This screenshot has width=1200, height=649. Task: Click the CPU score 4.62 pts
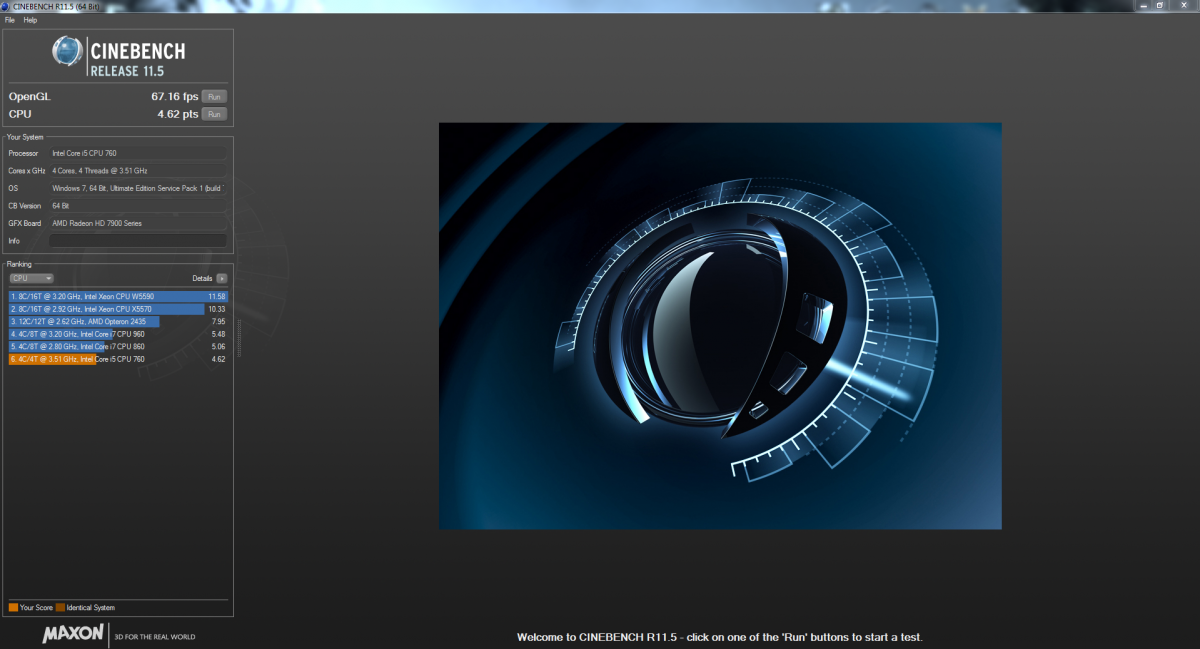[x=178, y=114]
